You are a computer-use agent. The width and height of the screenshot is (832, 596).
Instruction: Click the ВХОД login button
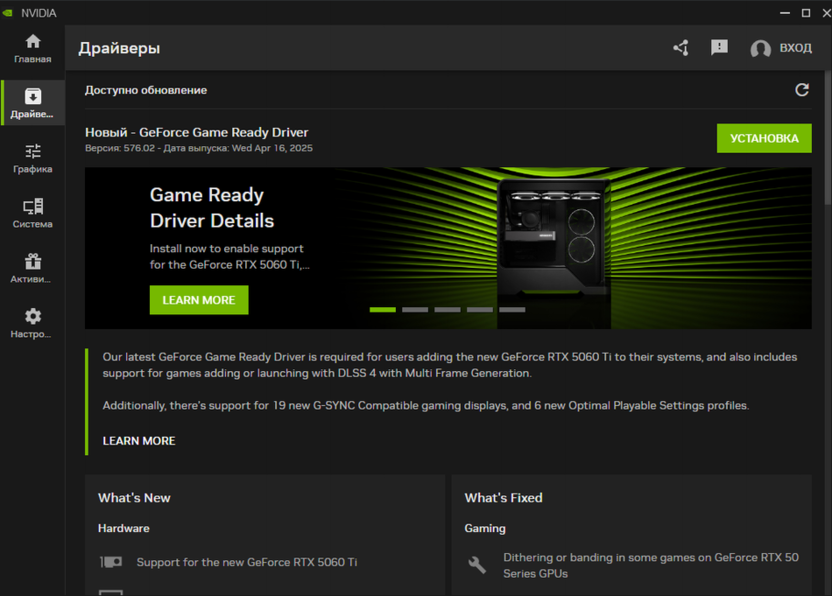(795, 48)
